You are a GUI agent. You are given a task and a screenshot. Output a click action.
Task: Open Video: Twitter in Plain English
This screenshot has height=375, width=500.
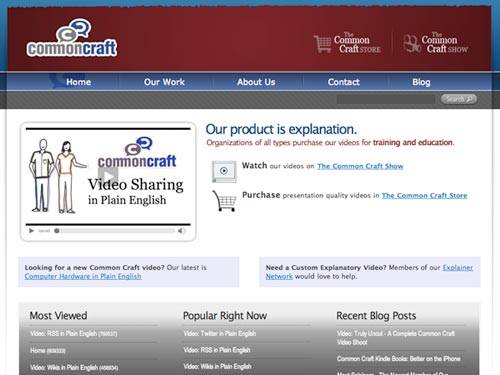[x=220, y=334]
